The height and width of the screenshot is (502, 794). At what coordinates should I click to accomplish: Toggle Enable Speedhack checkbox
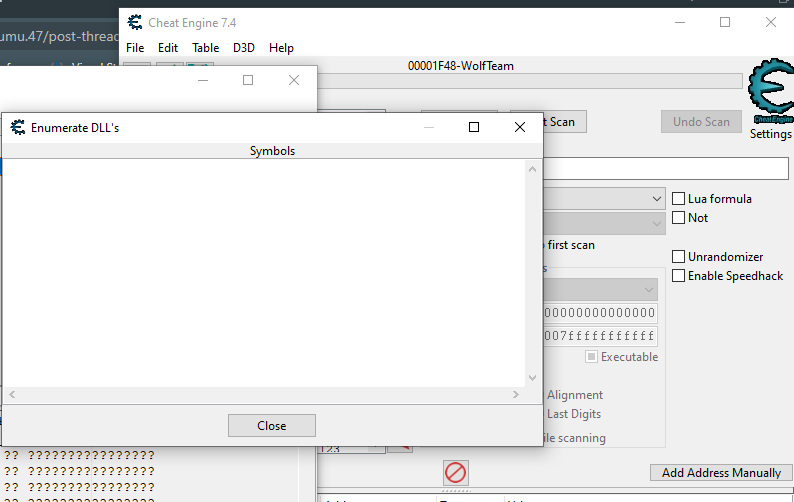coord(679,276)
